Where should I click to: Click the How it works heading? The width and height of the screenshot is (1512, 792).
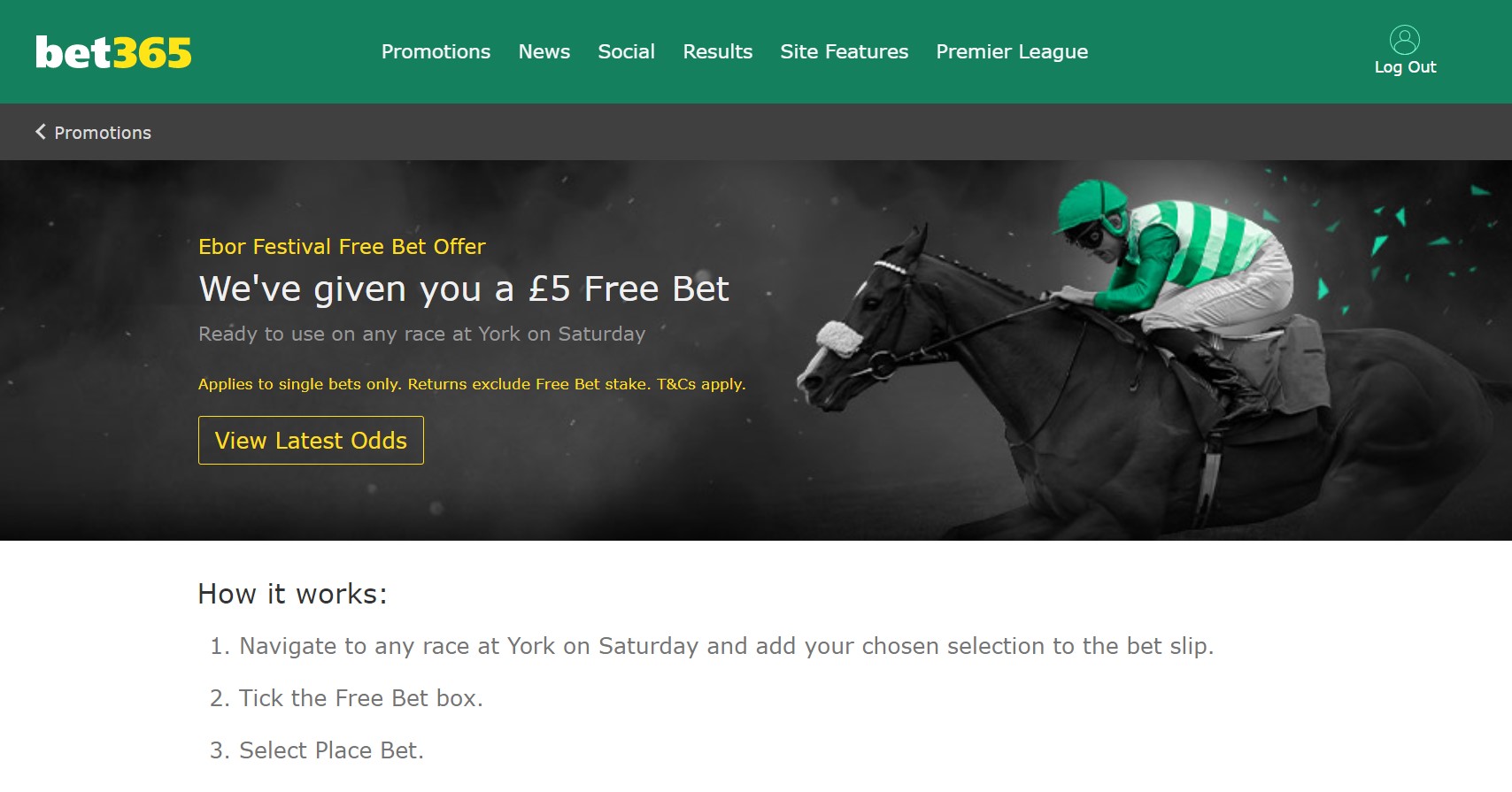click(292, 594)
